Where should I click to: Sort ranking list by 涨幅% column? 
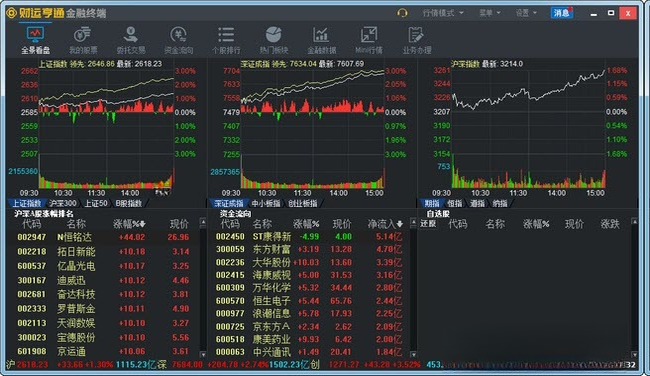coord(129,224)
